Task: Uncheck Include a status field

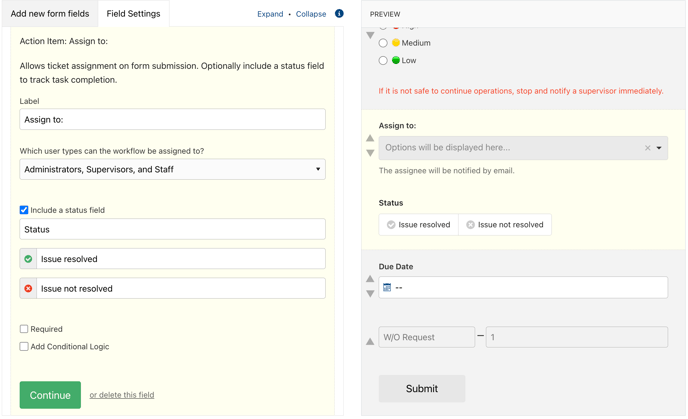Action: [24, 210]
